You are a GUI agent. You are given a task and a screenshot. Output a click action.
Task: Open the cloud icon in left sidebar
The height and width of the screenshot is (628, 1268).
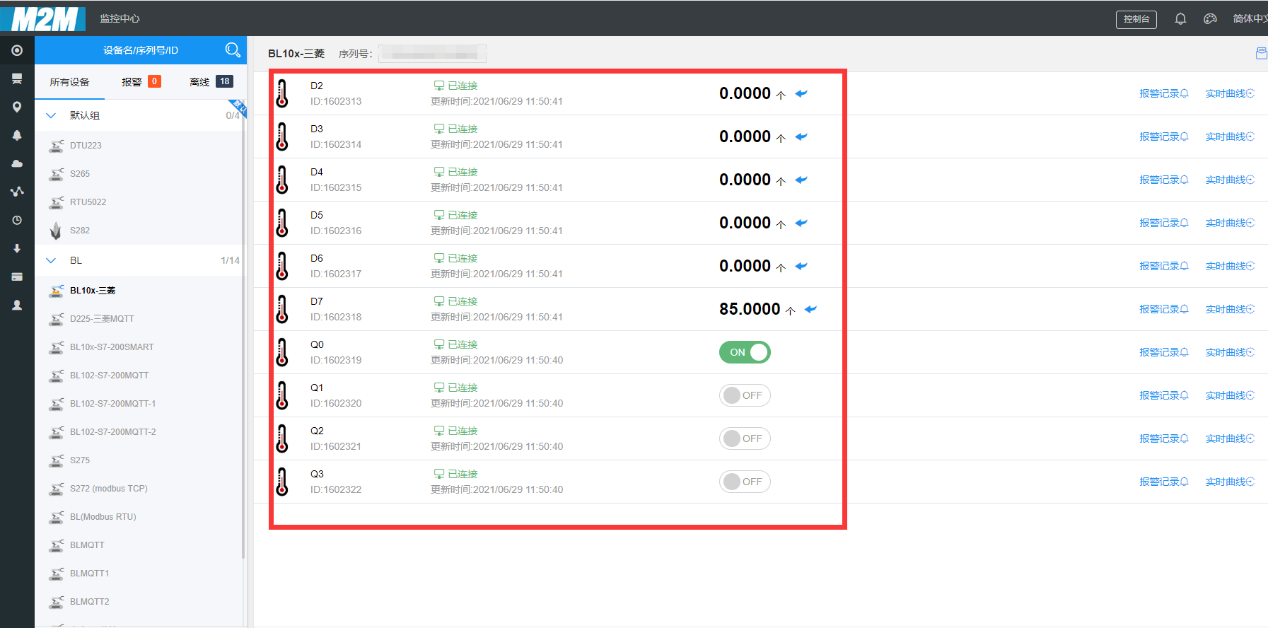click(17, 163)
